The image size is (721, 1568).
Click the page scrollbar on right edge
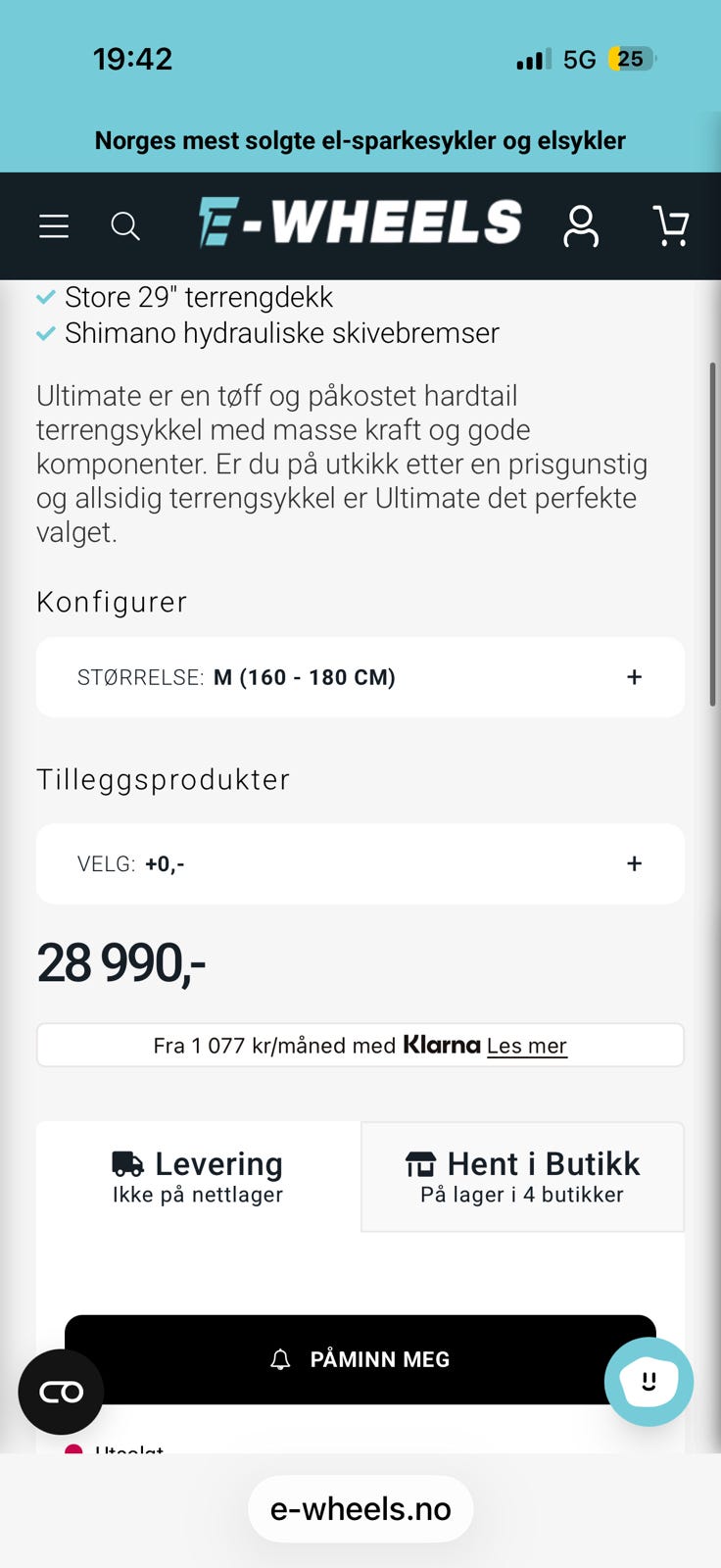(x=712, y=534)
